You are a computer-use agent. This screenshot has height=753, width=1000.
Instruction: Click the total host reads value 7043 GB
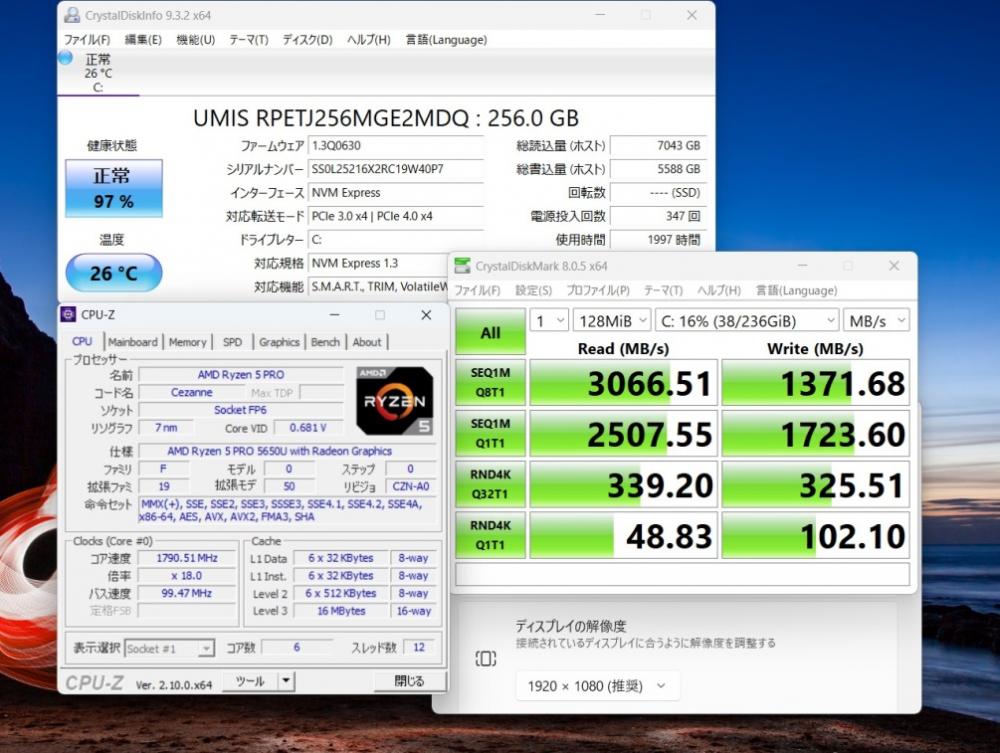click(658, 145)
